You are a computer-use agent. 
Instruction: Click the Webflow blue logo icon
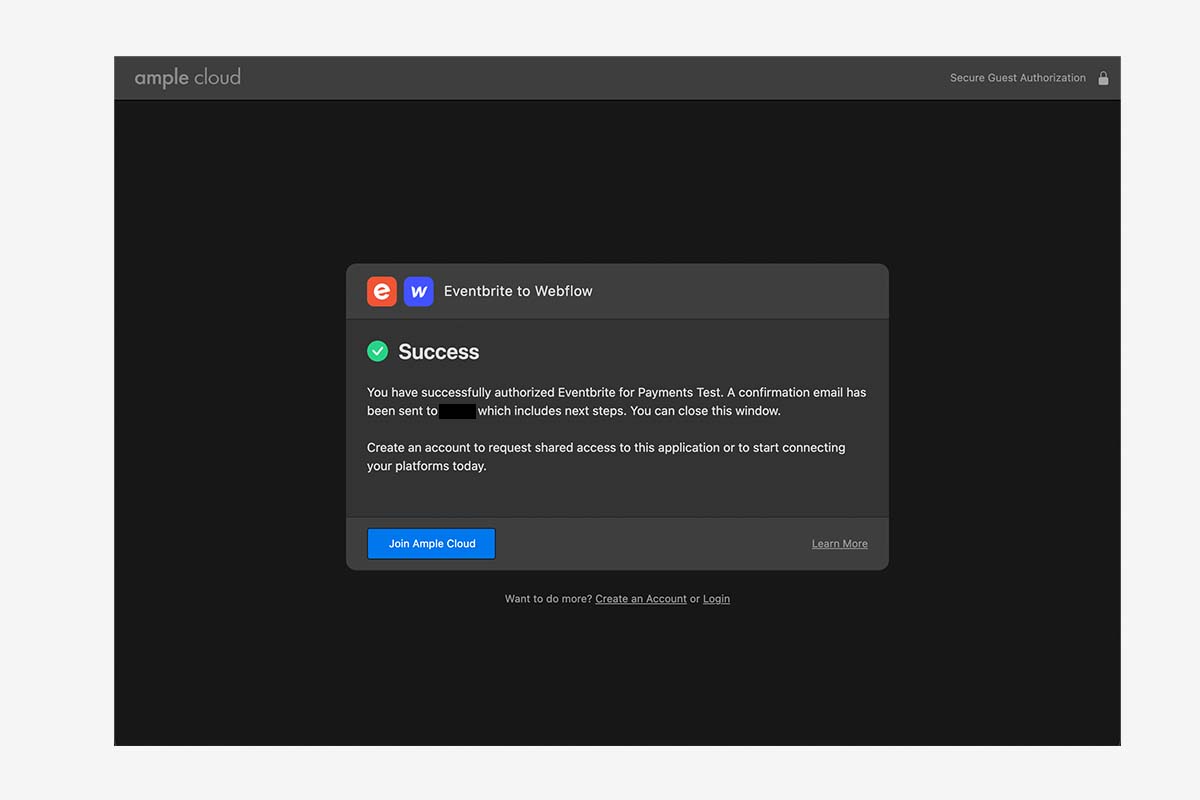(419, 291)
